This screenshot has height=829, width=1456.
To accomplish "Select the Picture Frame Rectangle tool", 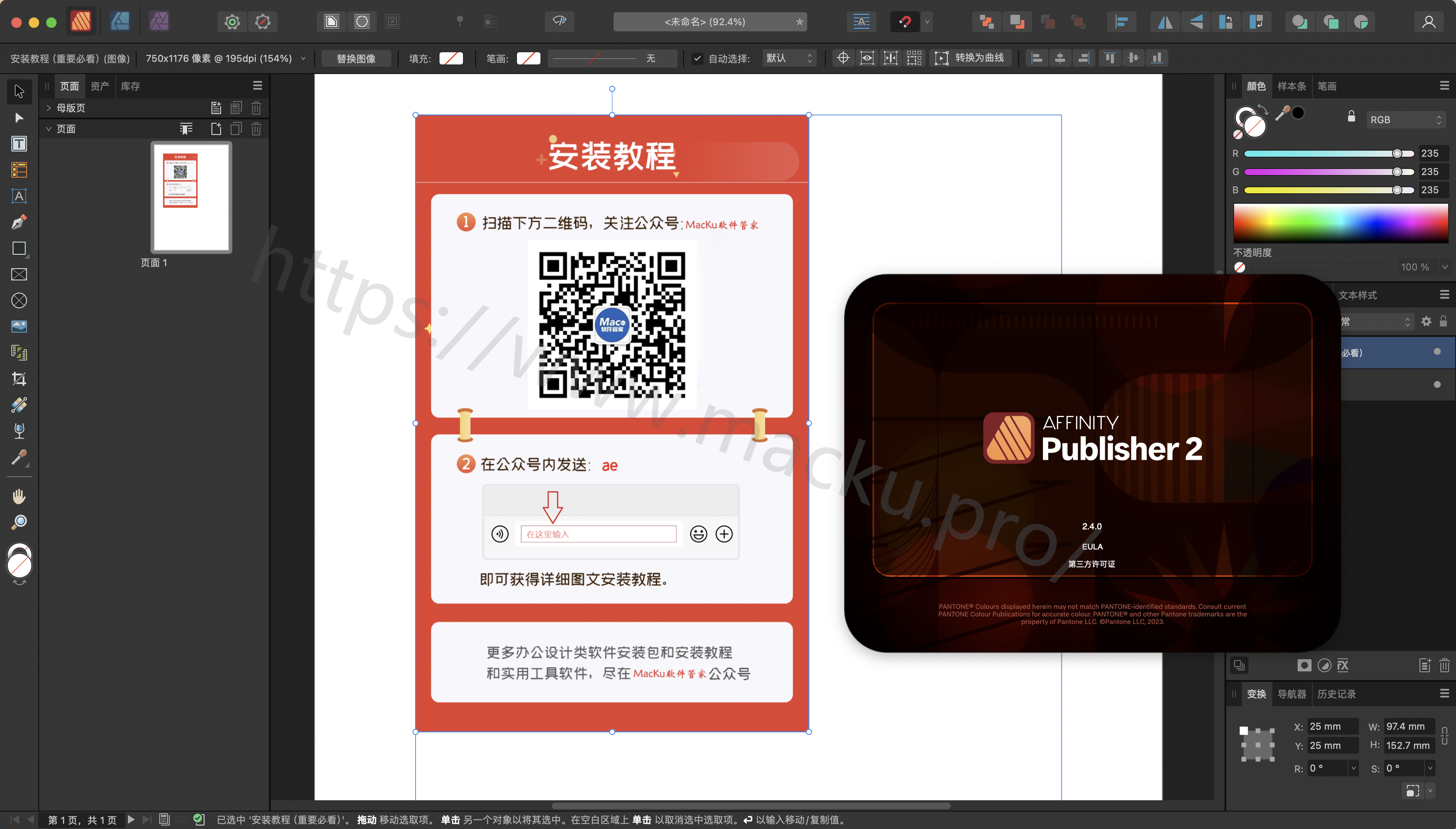I will coord(19,274).
